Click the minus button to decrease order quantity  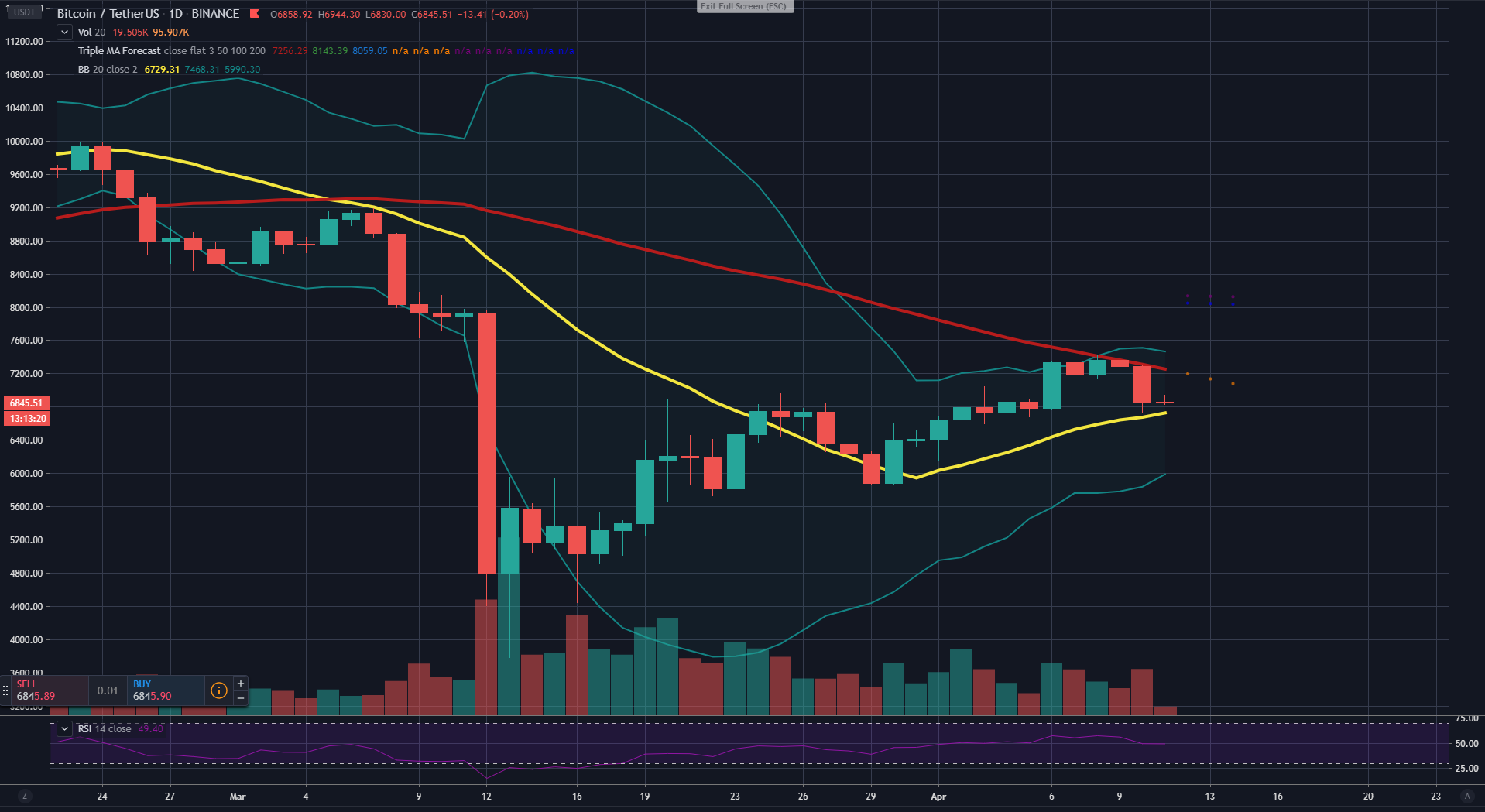pyautogui.click(x=241, y=698)
